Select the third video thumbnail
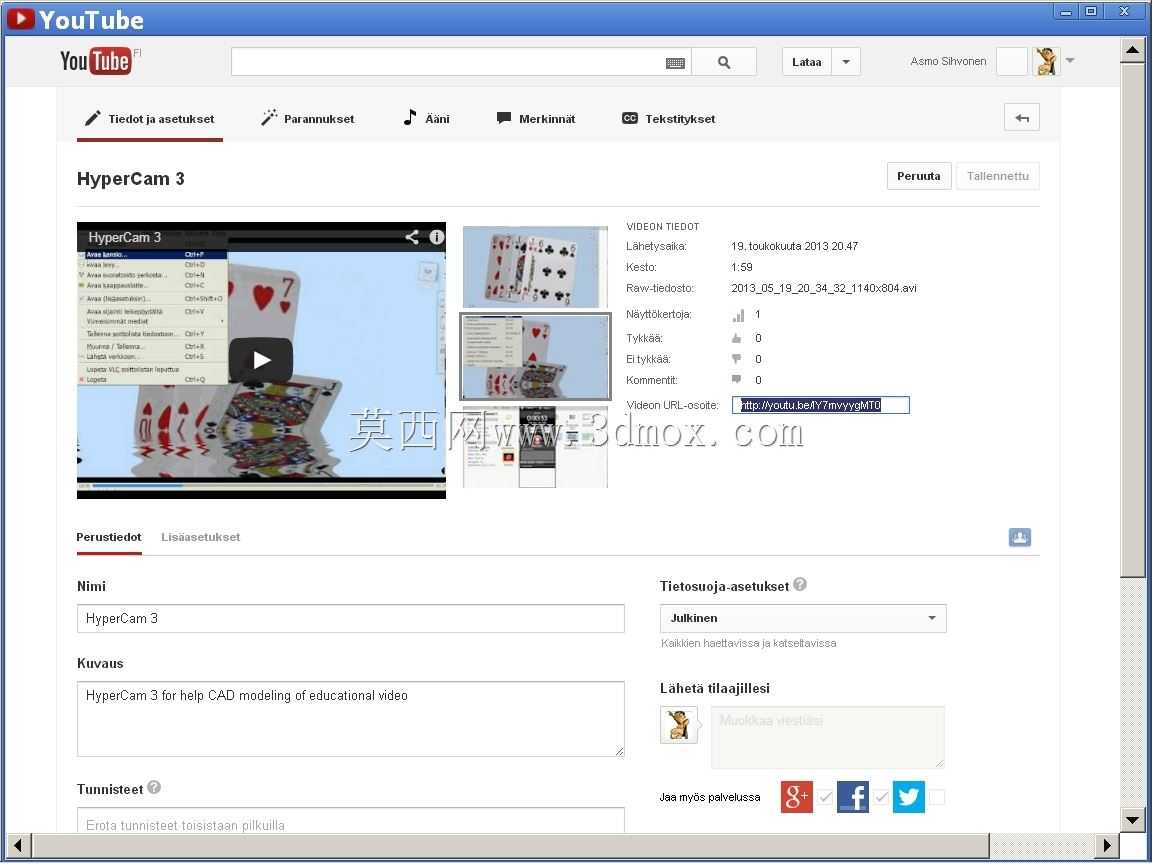The height and width of the screenshot is (864, 1152). click(535, 447)
